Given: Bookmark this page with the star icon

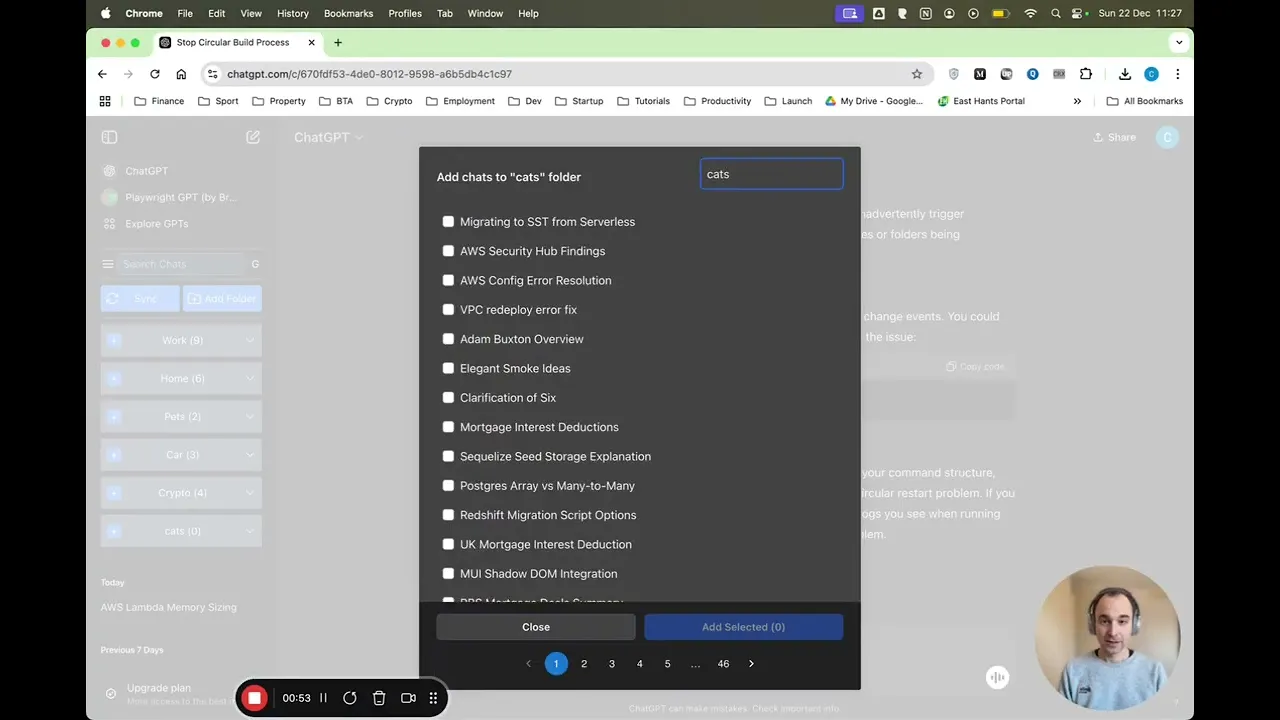Looking at the screenshot, I should click(917, 74).
